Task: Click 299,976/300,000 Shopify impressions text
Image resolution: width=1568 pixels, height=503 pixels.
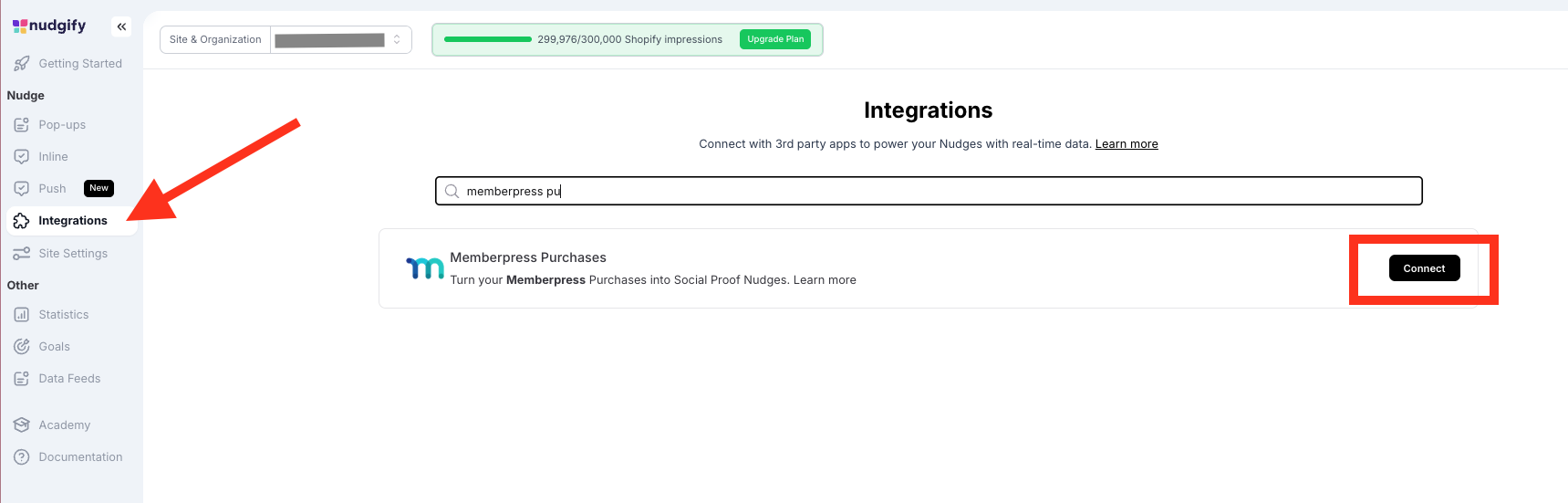Action: (629, 39)
